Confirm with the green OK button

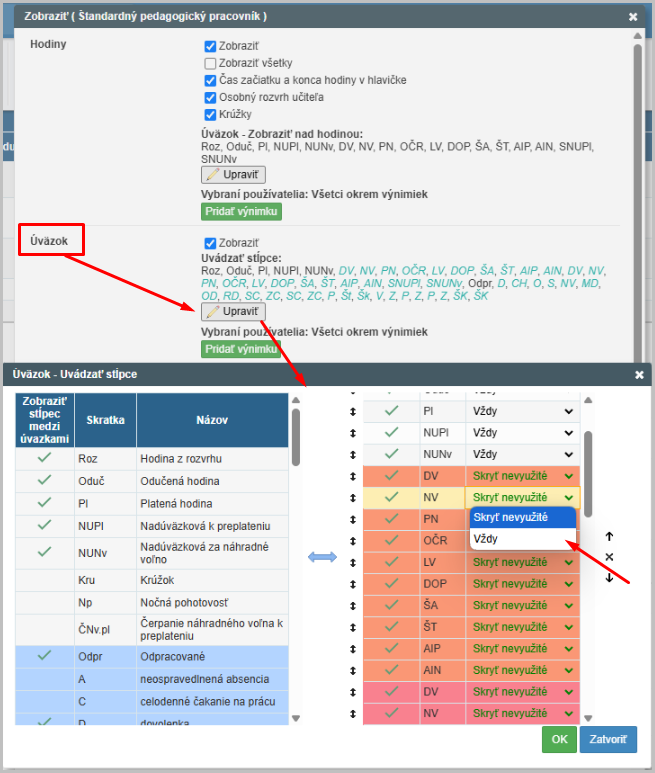[x=559, y=739]
